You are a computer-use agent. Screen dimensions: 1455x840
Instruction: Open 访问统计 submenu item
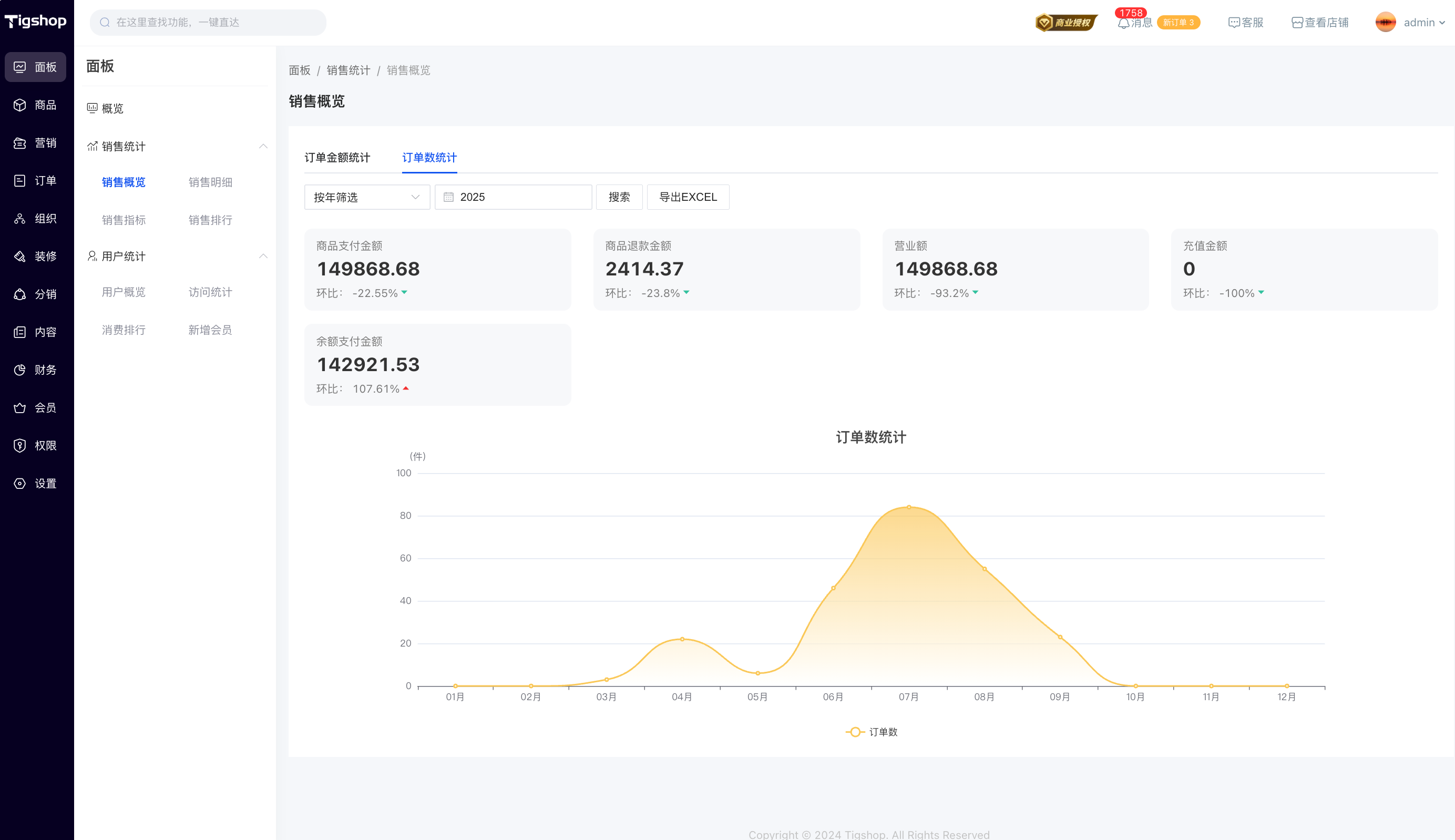[210, 292]
